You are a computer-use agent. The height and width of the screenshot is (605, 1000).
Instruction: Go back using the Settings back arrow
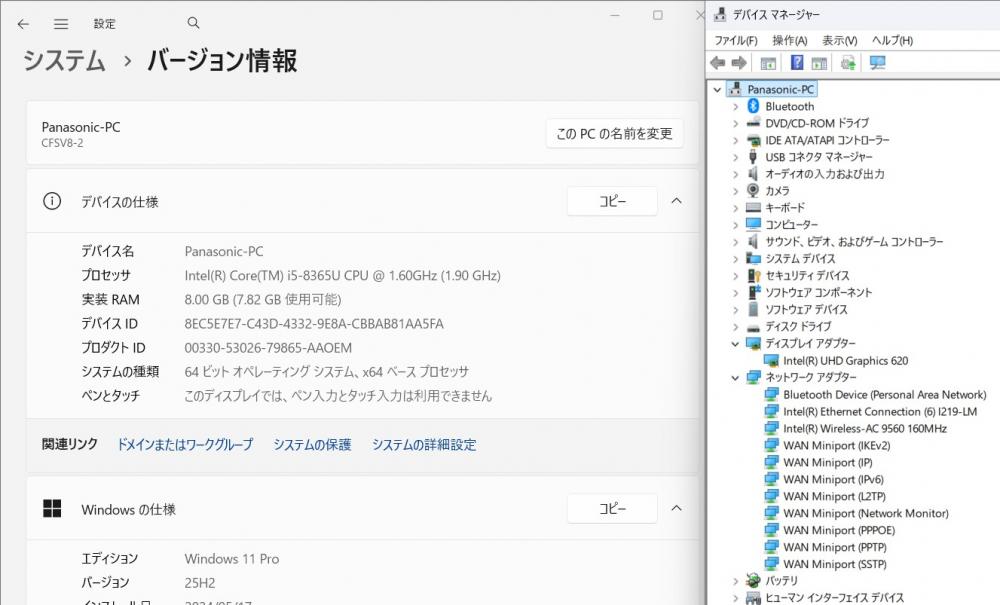(x=24, y=24)
